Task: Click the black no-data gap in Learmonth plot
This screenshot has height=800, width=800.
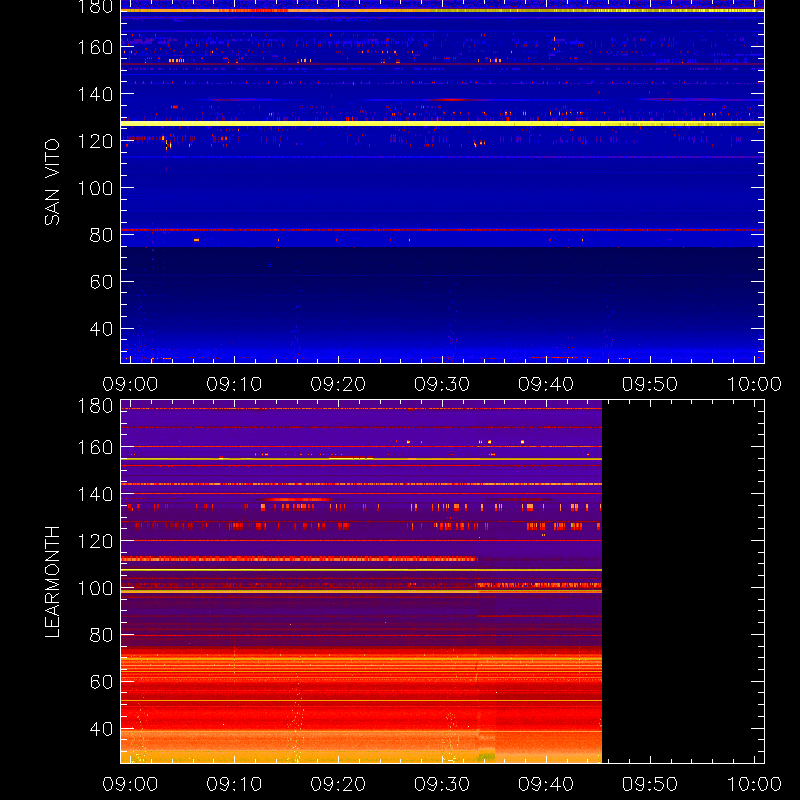Action: click(x=683, y=582)
